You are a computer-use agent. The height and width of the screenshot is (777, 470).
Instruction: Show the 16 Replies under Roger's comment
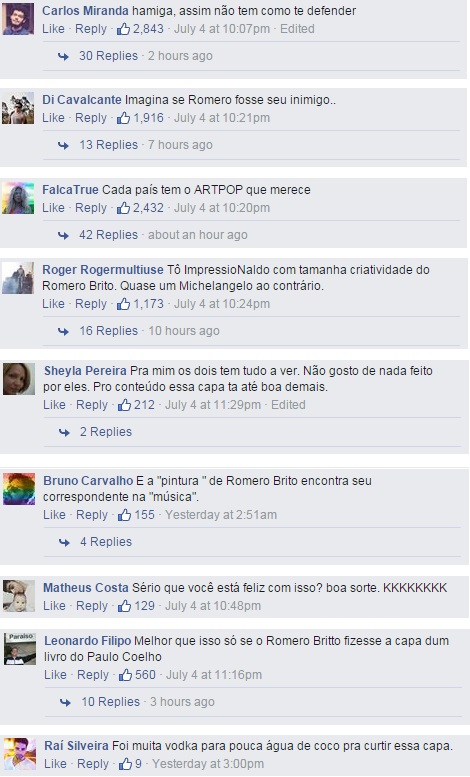click(x=109, y=331)
